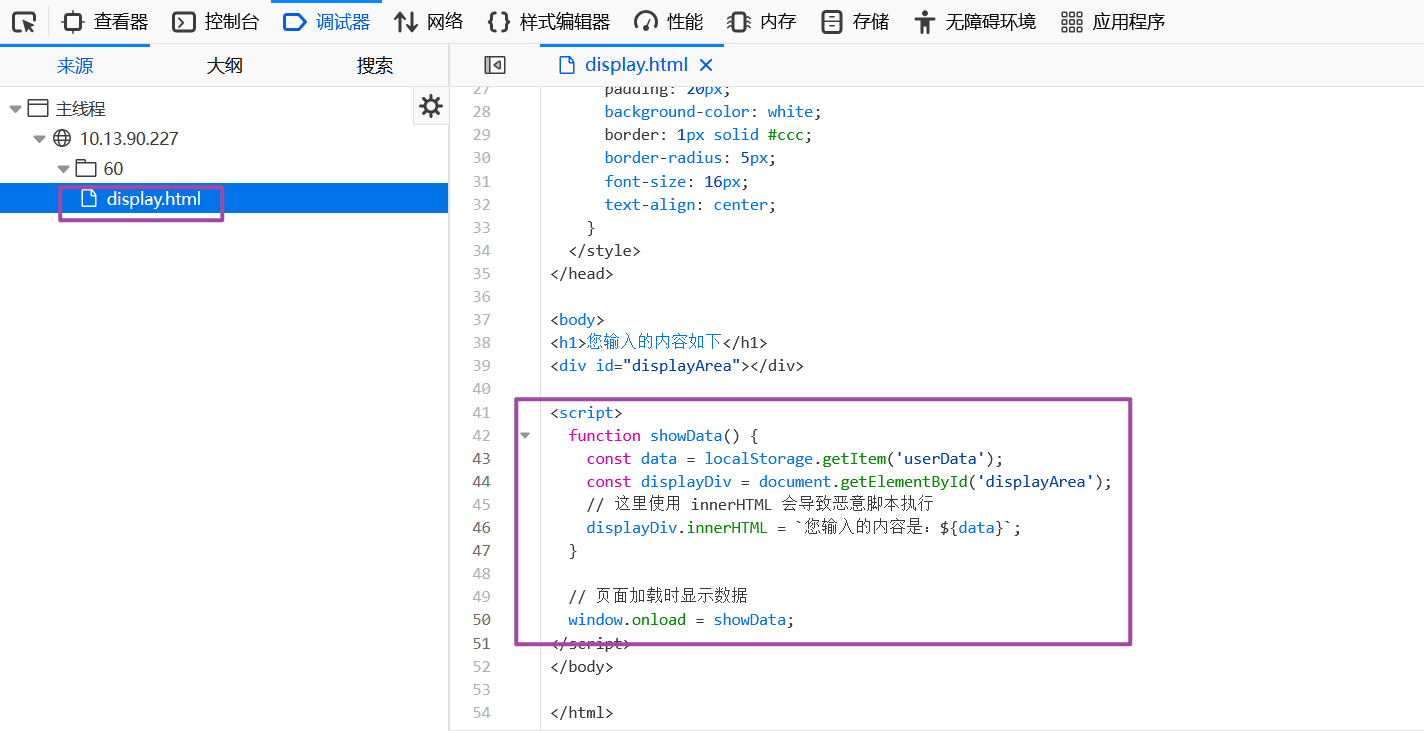Click innerHTML property on line 46
This screenshot has height=731, width=1424.
pos(727,528)
